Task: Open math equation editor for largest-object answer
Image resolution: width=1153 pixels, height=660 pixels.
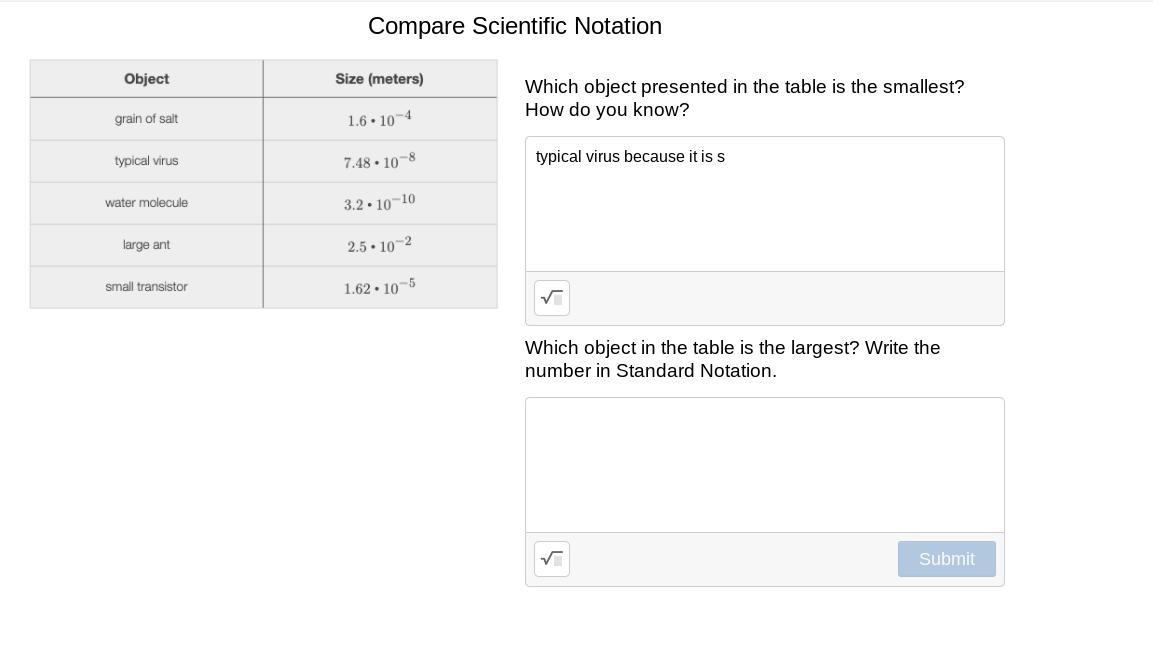Action: click(552, 559)
